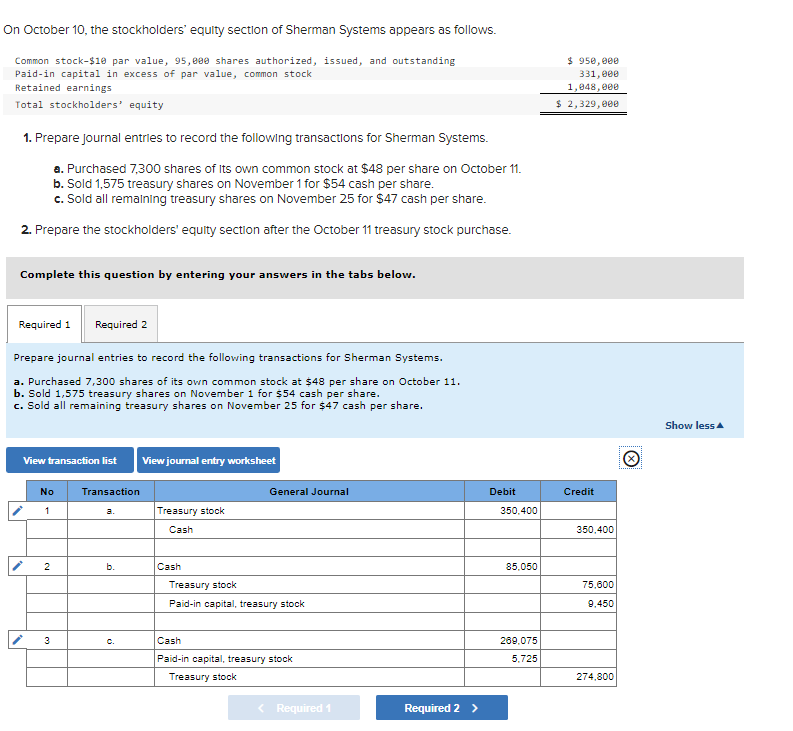Screen dimensions: 793x731
Task: Click total stockholders' equity value $2,329,000
Action: [587, 104]
